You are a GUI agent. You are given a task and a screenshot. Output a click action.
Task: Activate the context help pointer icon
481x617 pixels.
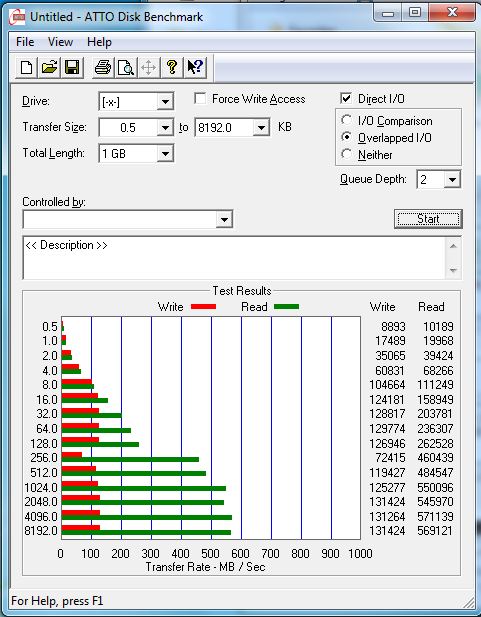194,67
